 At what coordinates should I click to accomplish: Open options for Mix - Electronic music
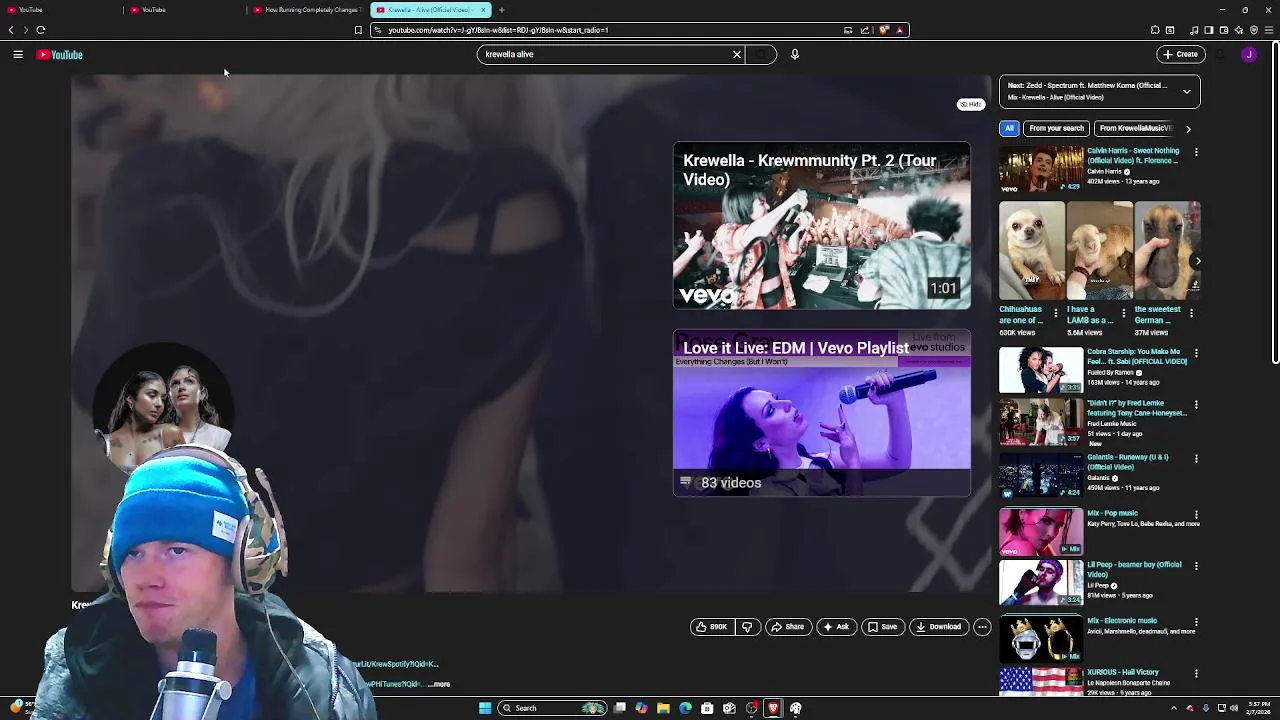pos(1196,622)
